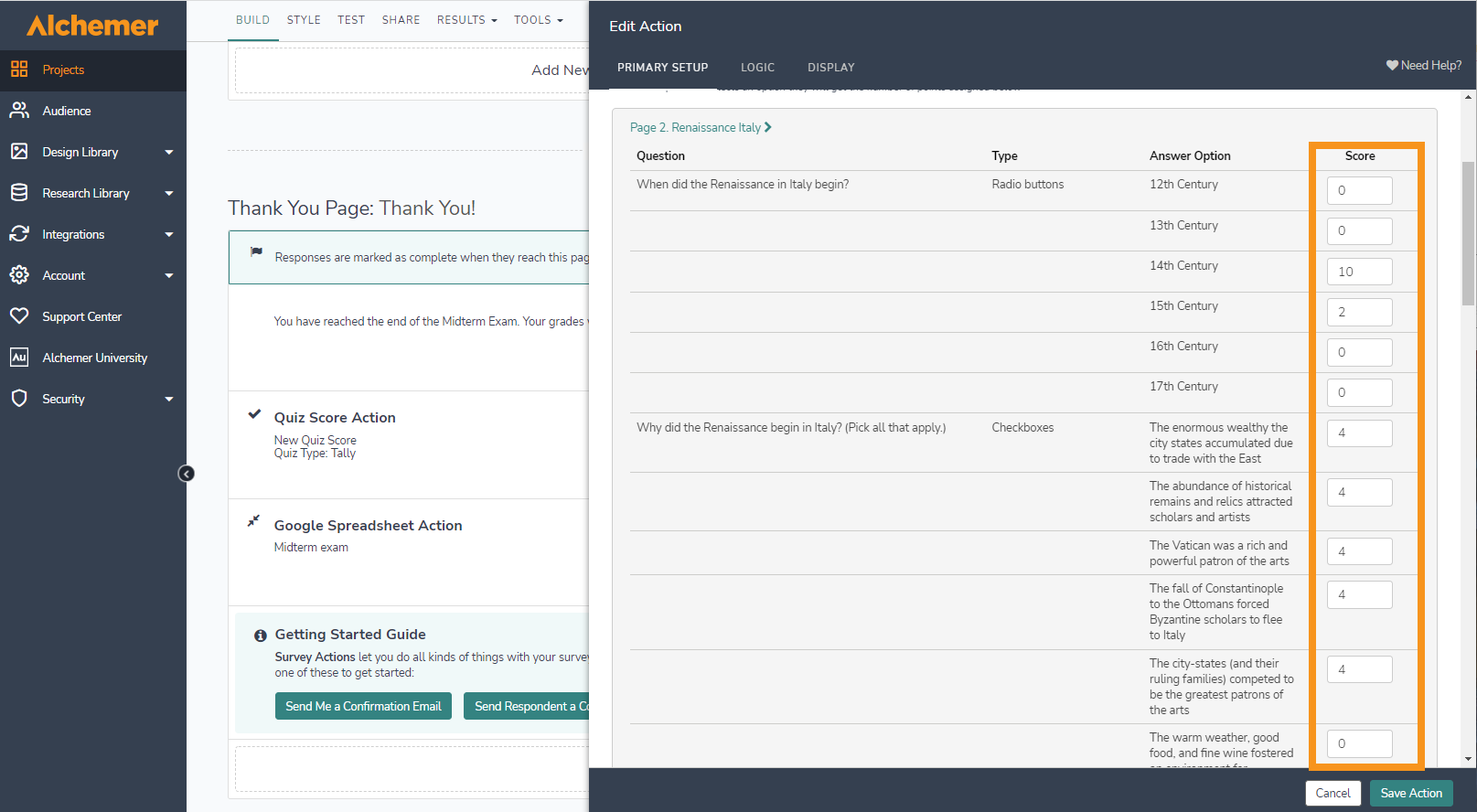Image resolution: width=1477 pixels, height=812 pixels.
Task: Click the Research Library database icon
Action: 19,193
